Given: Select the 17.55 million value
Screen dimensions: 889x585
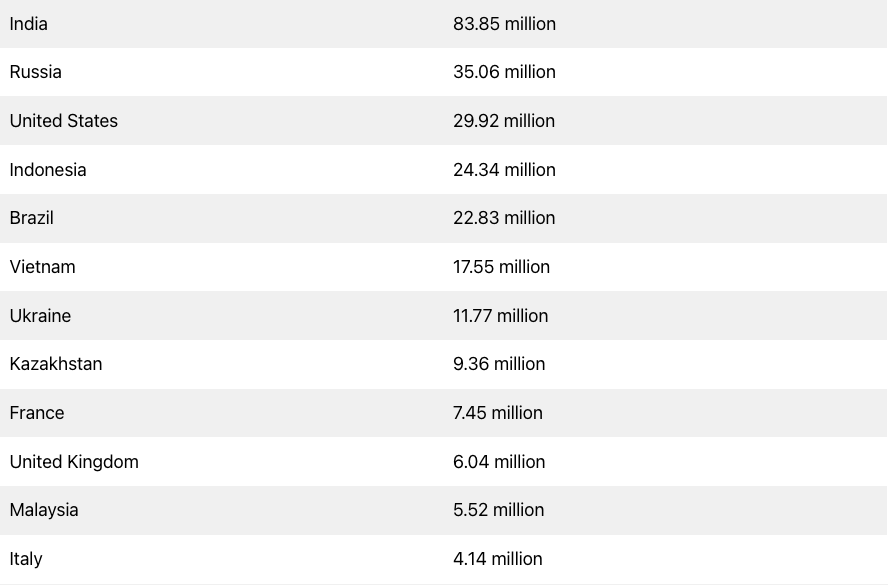Looking at the screenshot, I should click(501, 266).
